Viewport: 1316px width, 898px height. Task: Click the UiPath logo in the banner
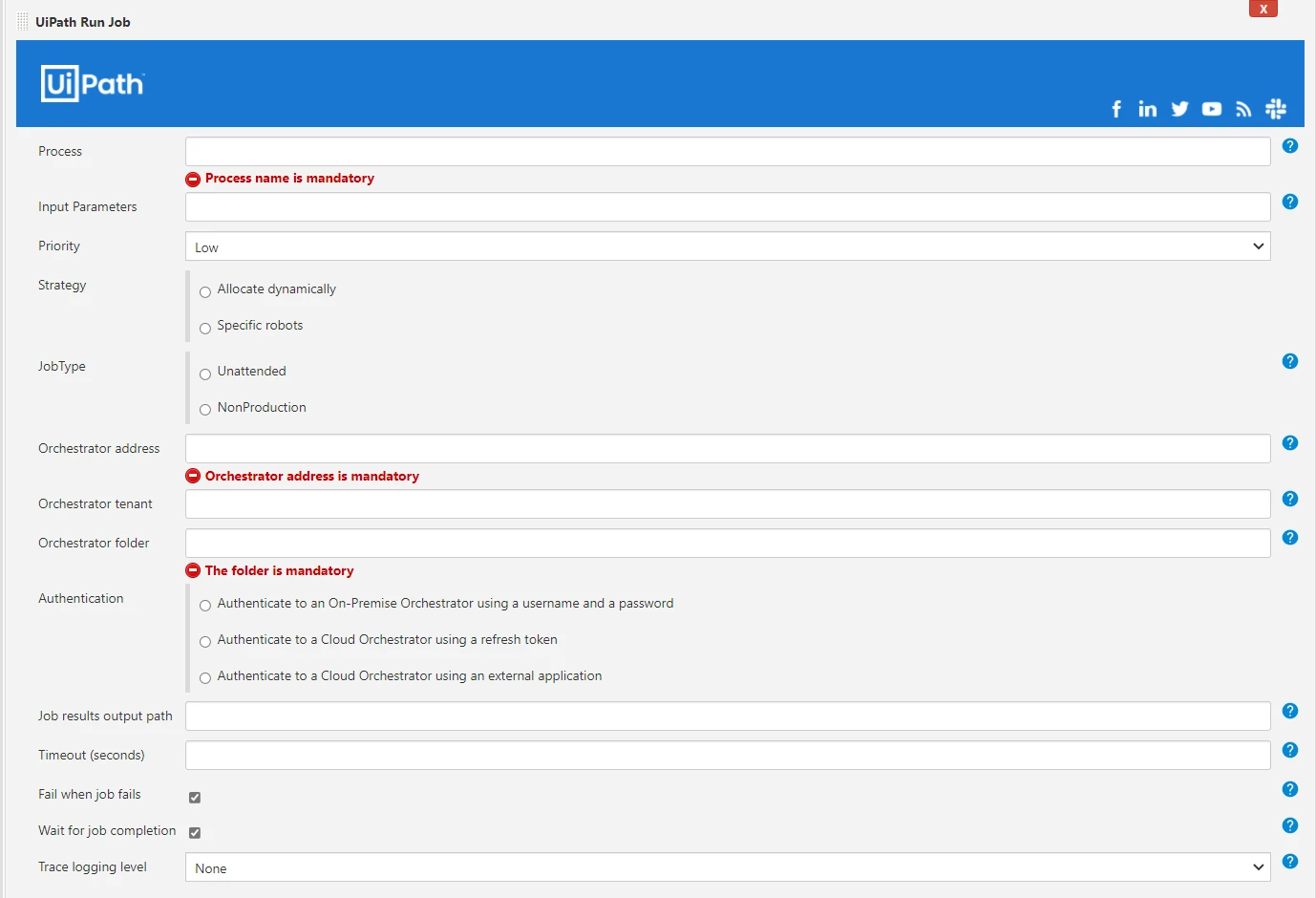93,84
